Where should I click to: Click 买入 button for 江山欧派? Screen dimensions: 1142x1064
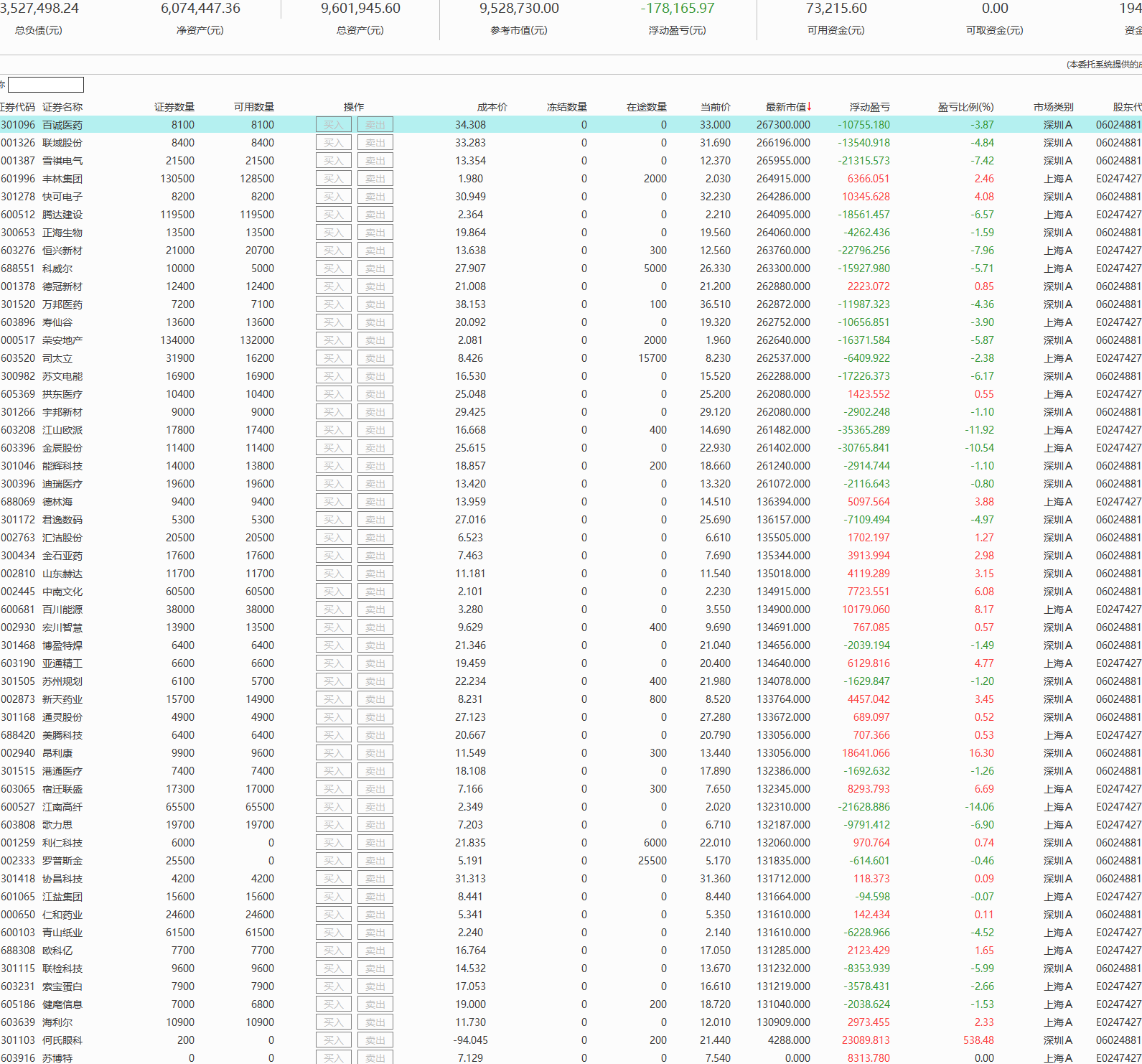pyautogui.click(x=334, y=430)
